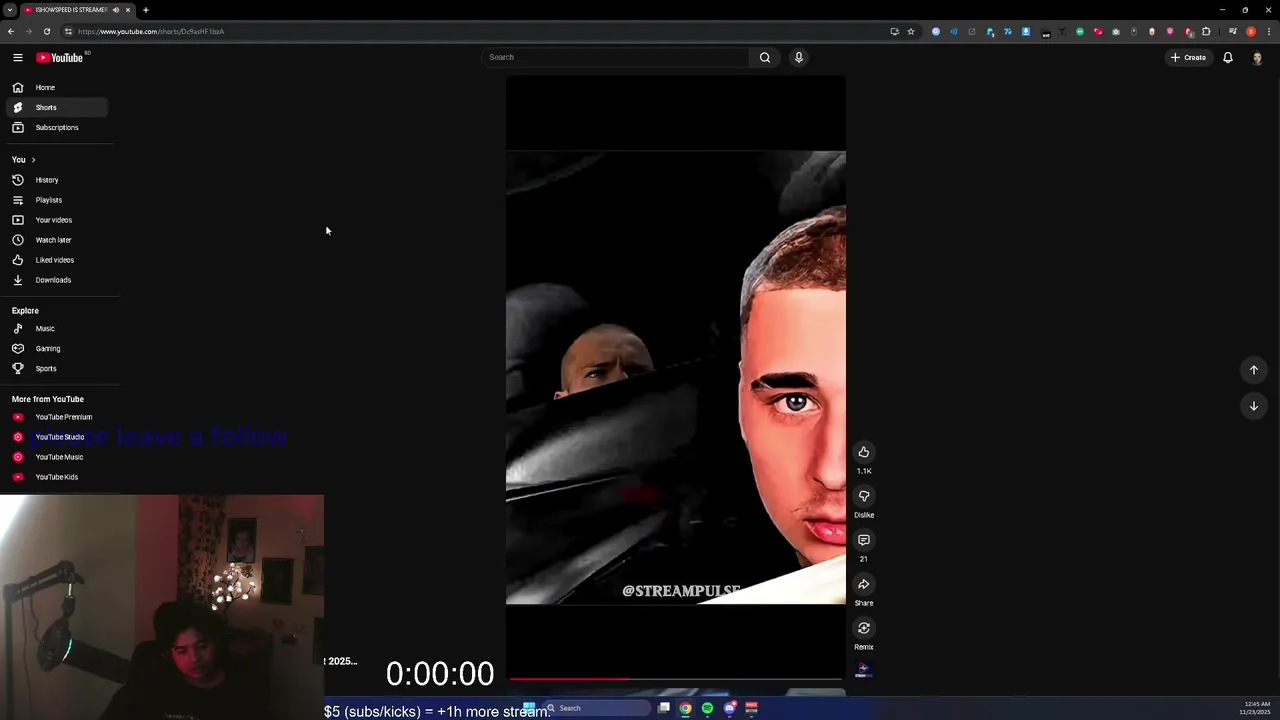This screenshot has height=720, width=1280.
Task: Share the Short
Action: point(864,584)
